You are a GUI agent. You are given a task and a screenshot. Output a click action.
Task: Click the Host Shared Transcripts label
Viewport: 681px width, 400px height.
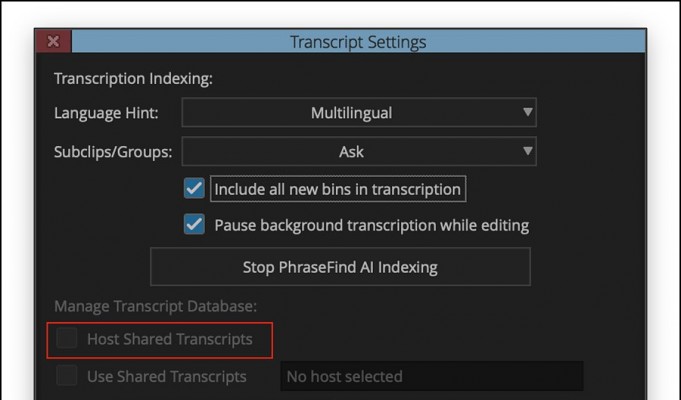point(169,340)
